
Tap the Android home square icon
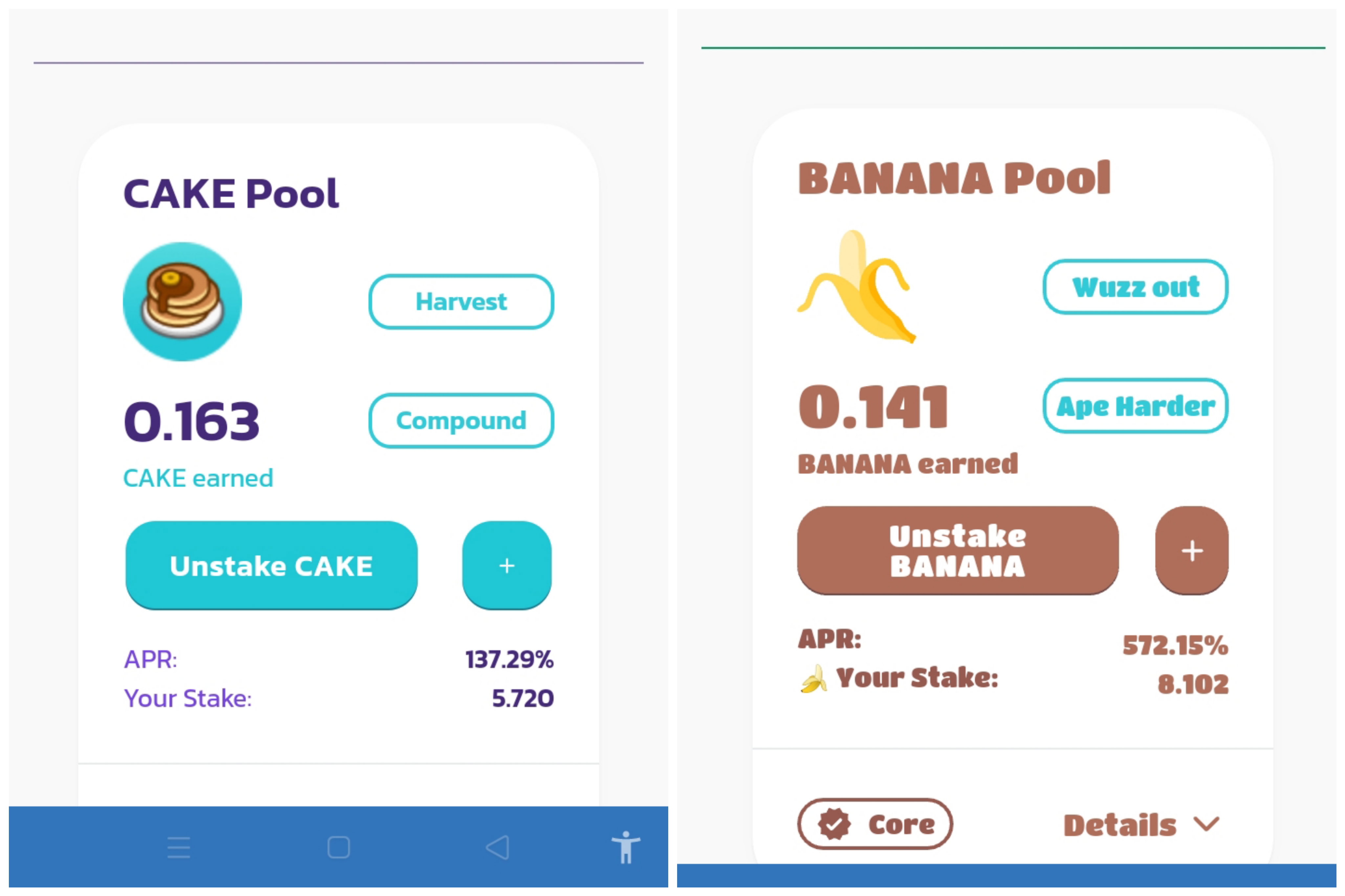pos(339,847)
